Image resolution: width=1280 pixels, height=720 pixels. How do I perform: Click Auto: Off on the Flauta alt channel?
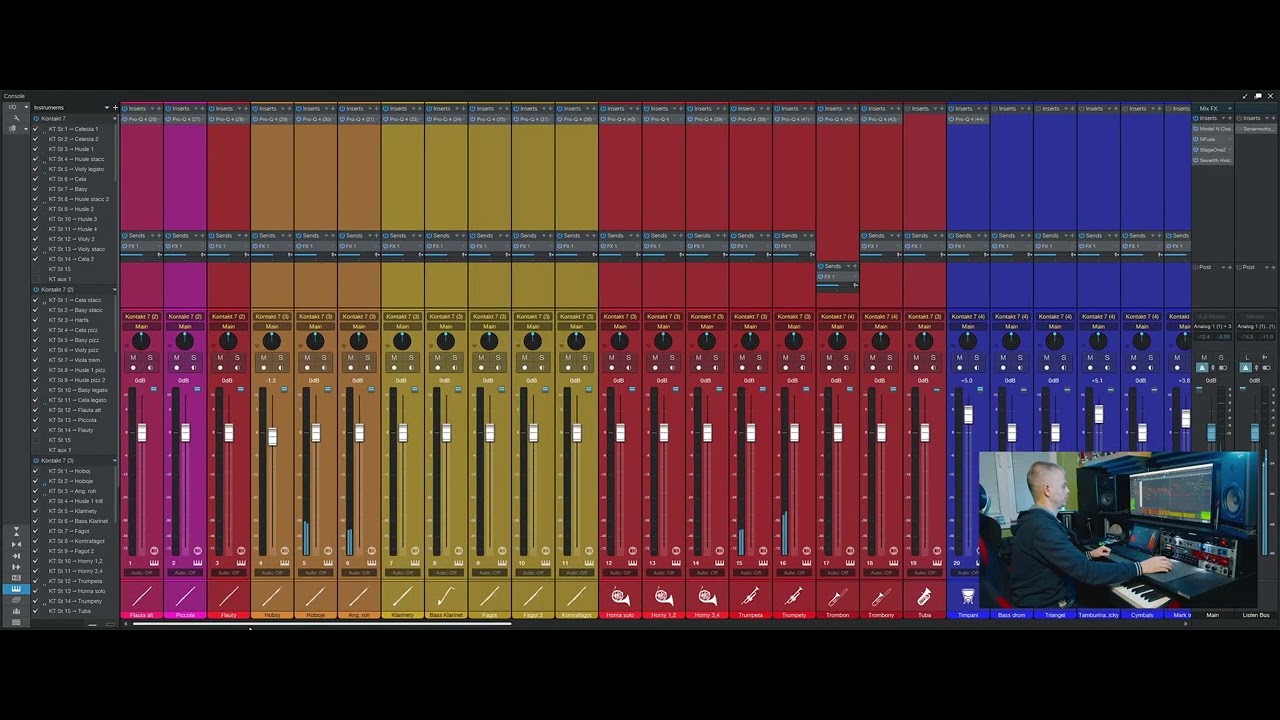point(141,573)
